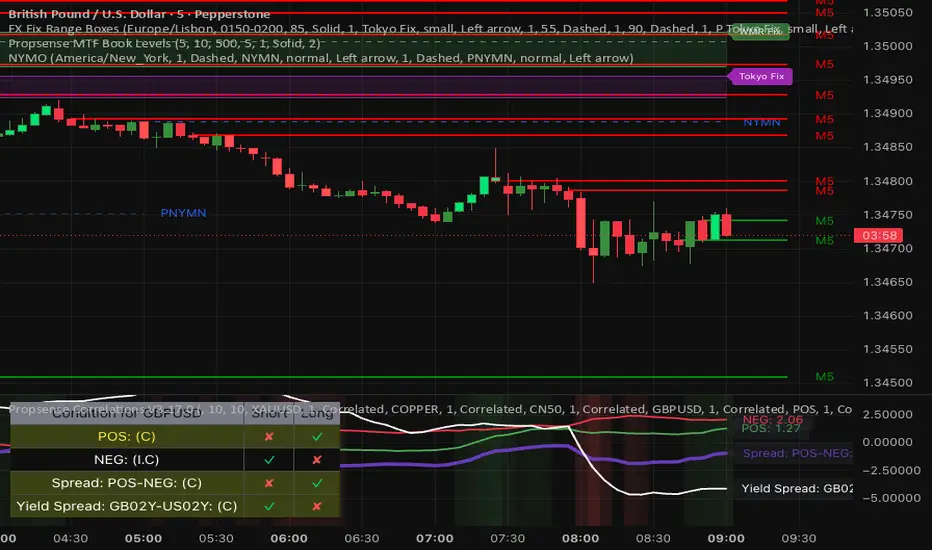Click the 08:00 time axis label
The image size is (932, 550).
click(x=581, y=539)
